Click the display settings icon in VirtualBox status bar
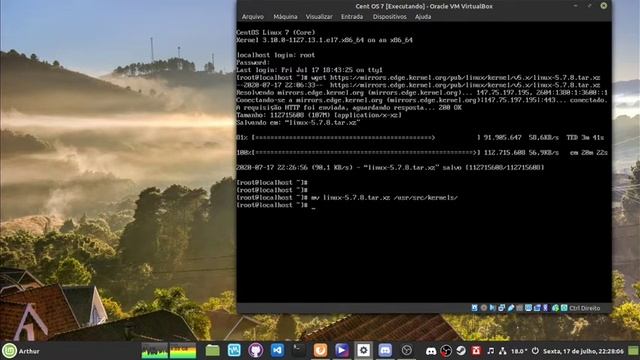640x360 pixels. point(529,308)
